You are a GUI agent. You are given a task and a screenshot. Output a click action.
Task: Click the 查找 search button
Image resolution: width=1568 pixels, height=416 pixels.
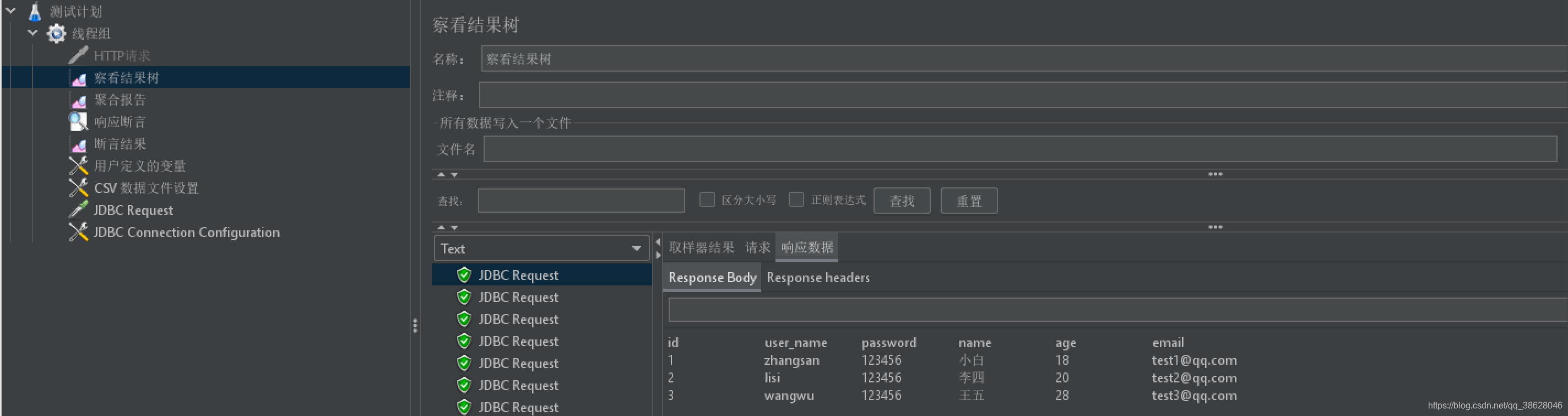point(902,201)
